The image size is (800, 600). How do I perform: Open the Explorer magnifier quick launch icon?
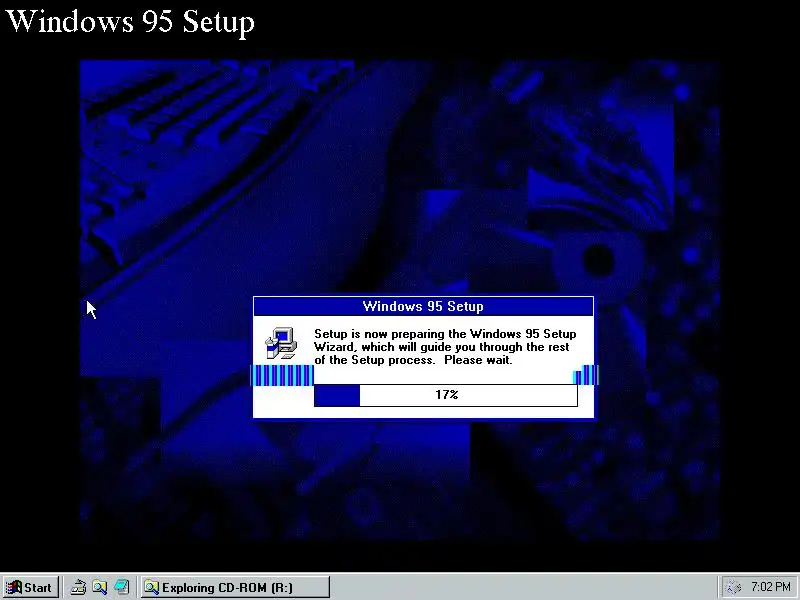click(100, 588)
